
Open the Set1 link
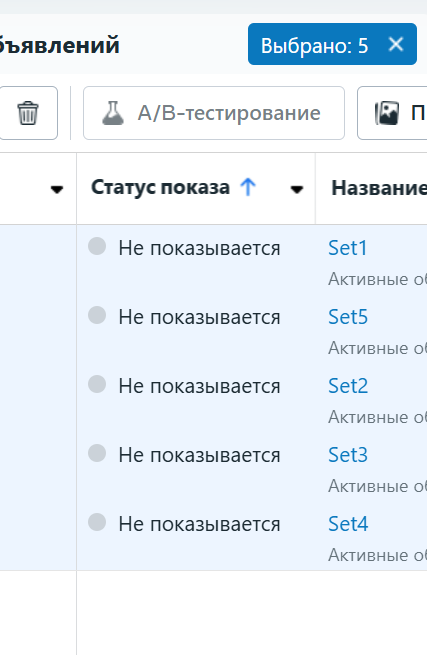pos(348,248)
